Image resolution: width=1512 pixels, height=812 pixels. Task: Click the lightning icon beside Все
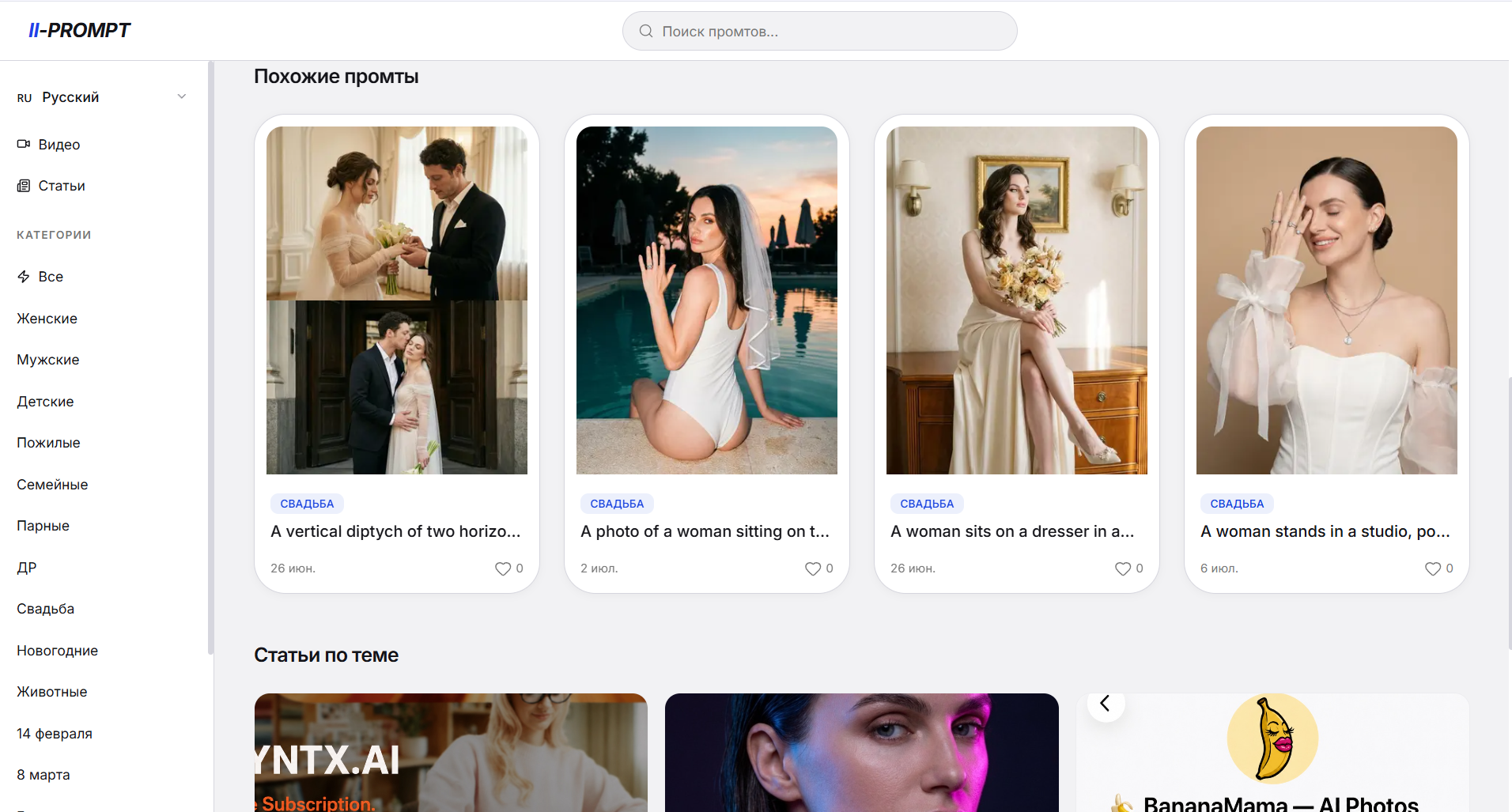pos(24,277)
